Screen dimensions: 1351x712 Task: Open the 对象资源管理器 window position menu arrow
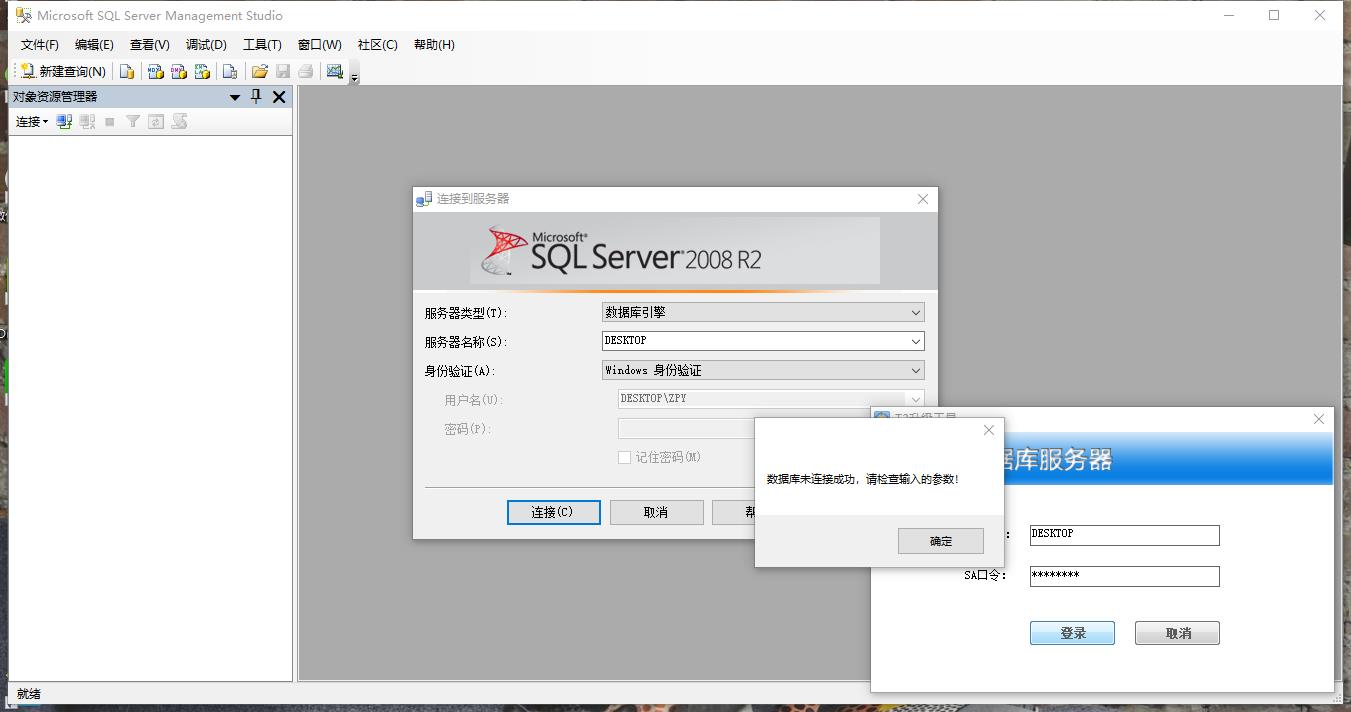235,97
